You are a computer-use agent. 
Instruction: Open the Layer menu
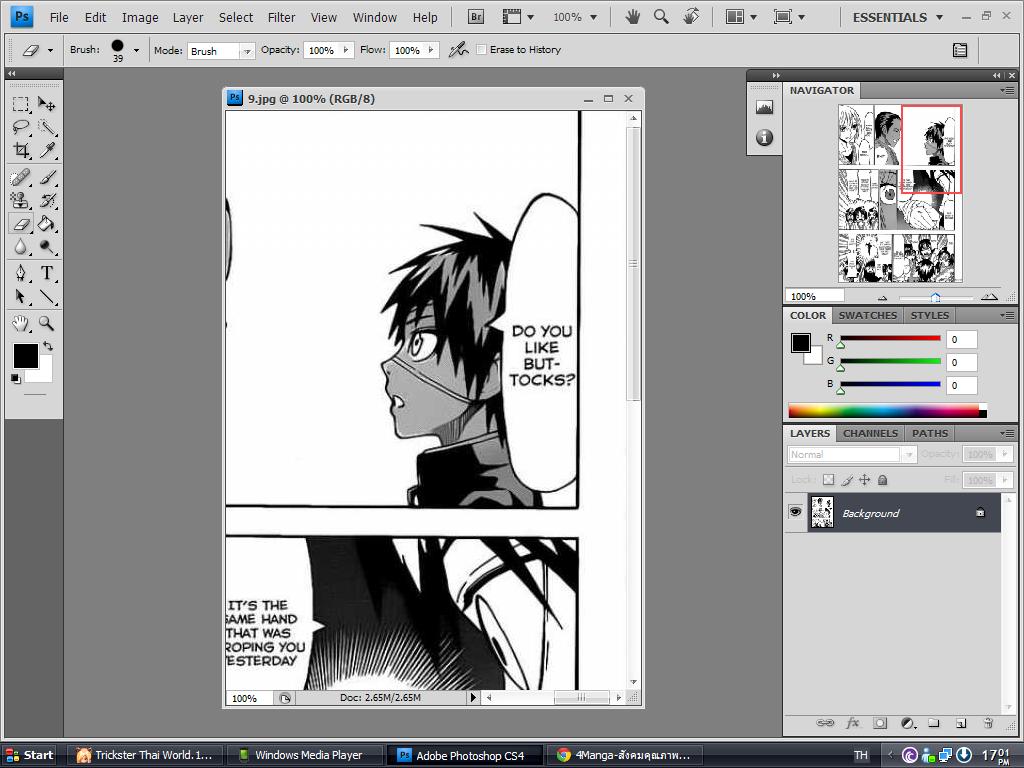point(188,18)
